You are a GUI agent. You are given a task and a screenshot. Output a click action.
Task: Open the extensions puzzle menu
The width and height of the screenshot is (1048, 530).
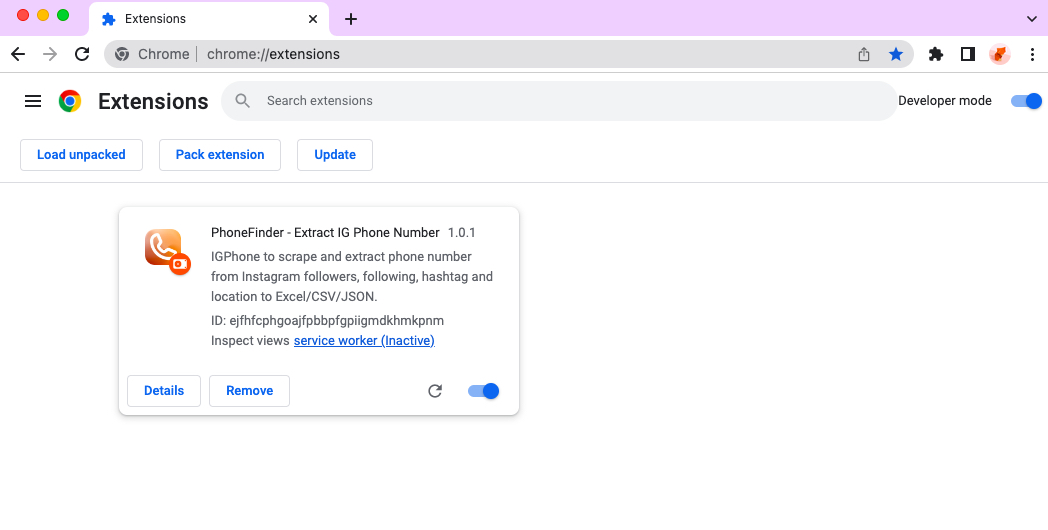(x=936, y=54)
